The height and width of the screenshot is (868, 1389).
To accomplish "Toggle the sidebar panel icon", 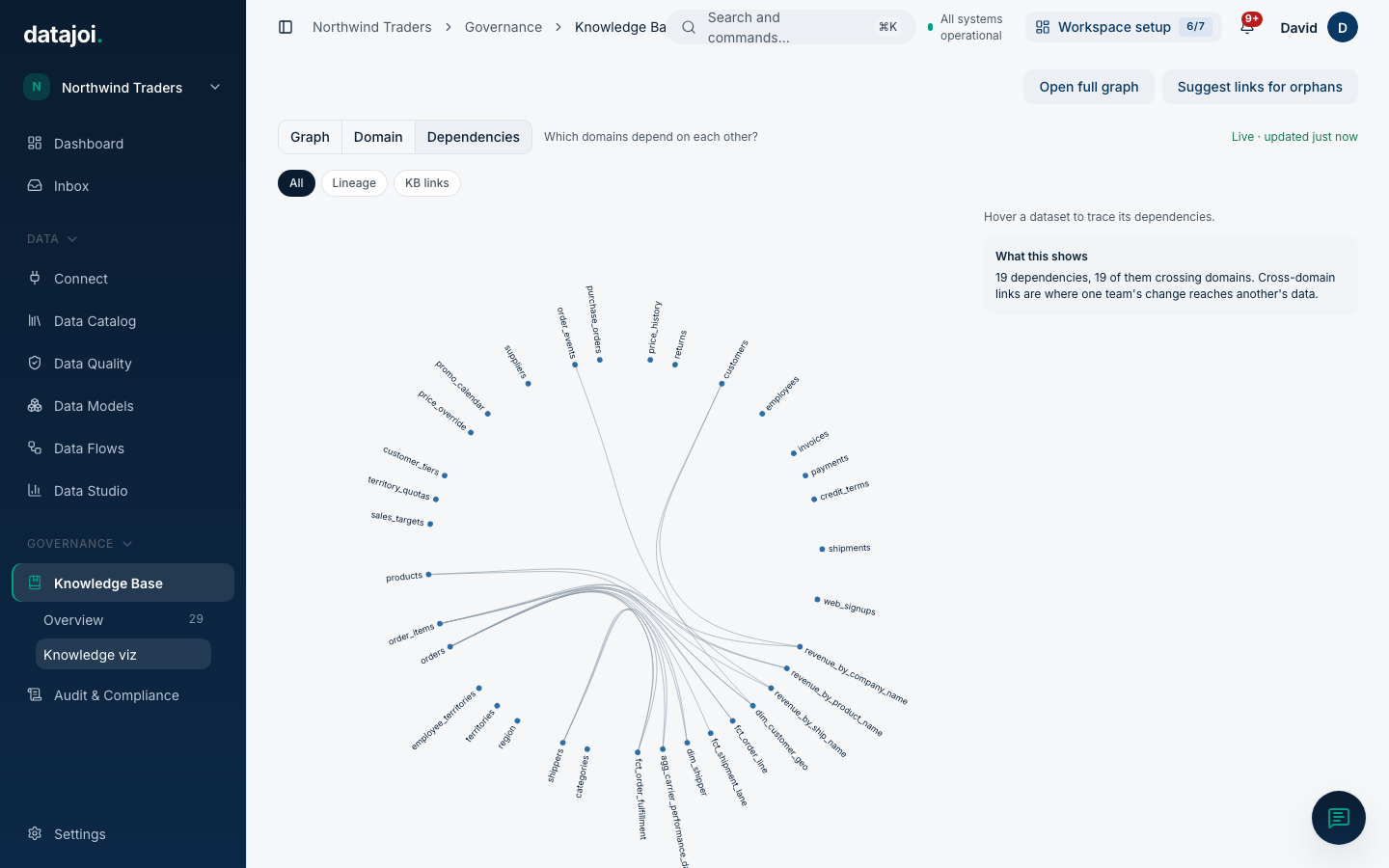I will [286, 27].
